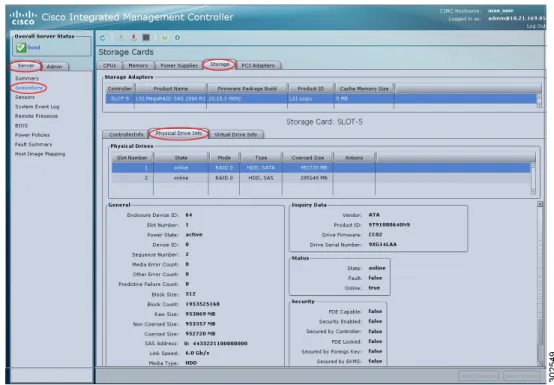554x385 pixels.
Task: Switch to the PCI Adapters tab
Action: 258,65
